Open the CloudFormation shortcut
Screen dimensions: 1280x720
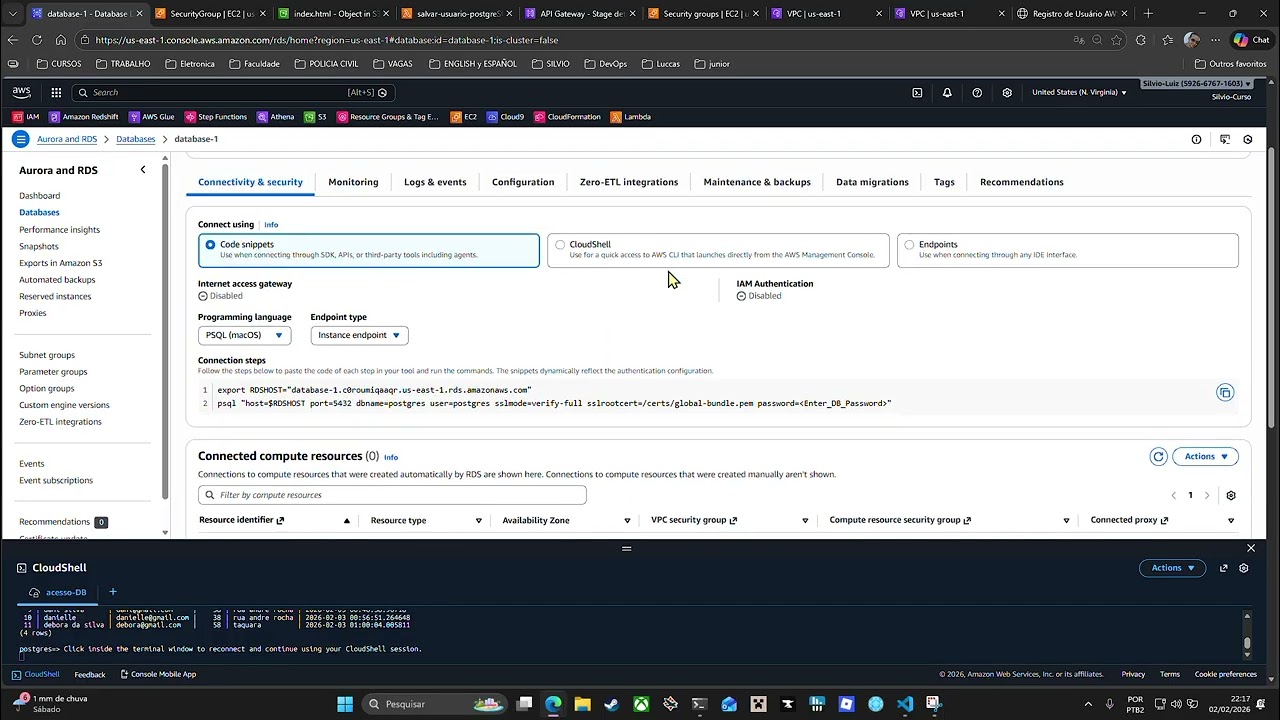coord(568,117)
